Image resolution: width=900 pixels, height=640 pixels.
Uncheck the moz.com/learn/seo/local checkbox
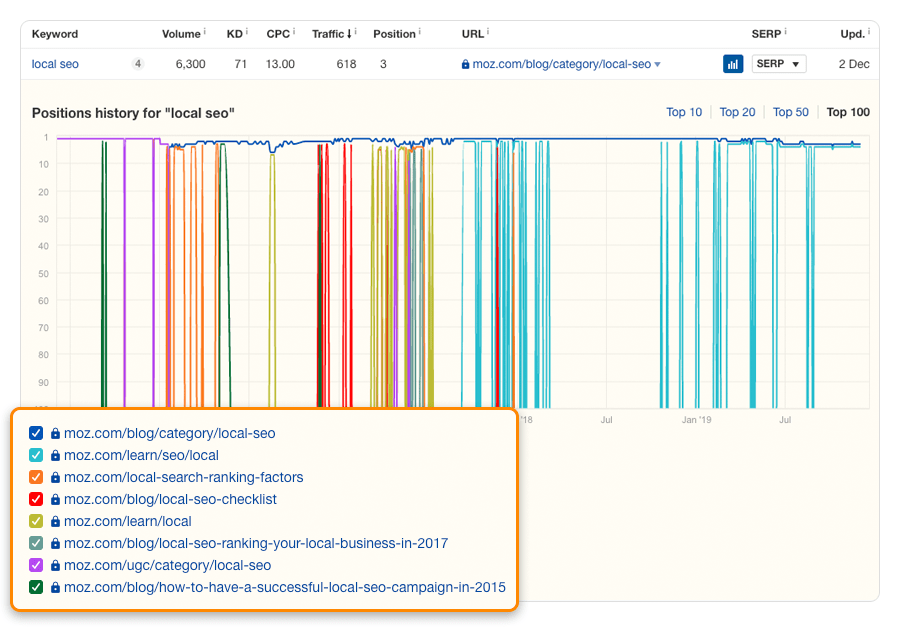35,456
